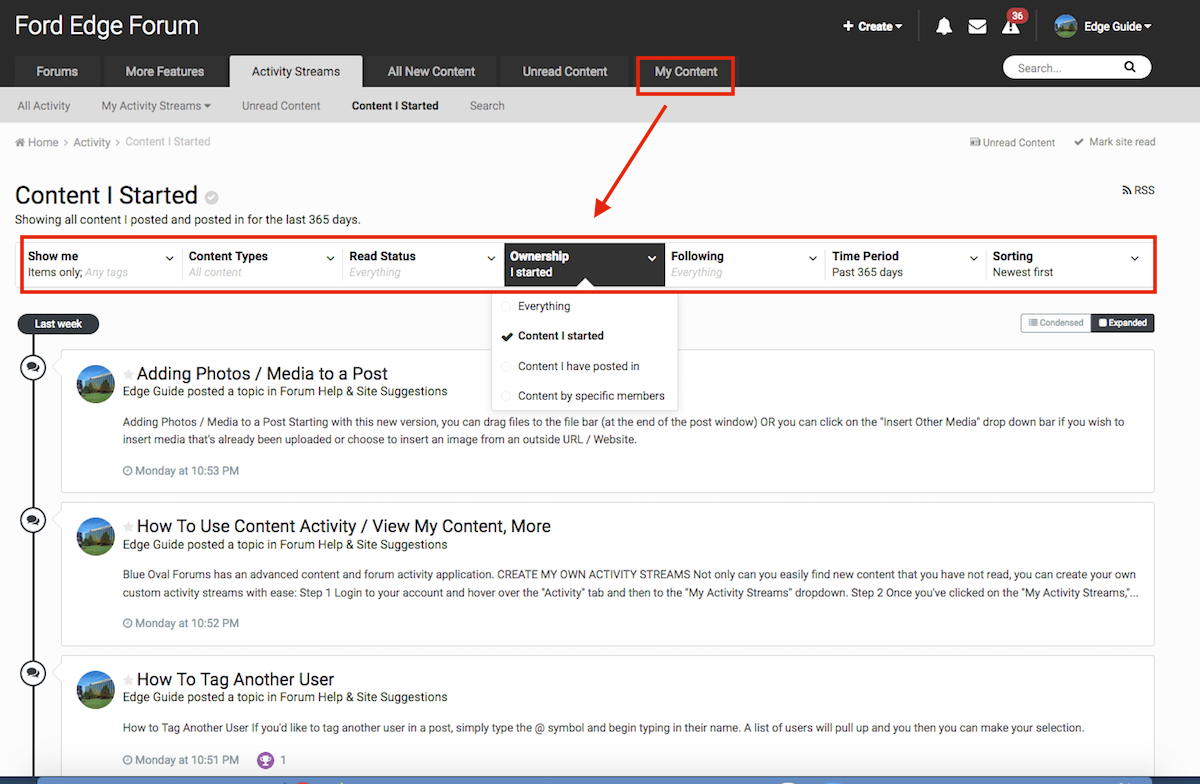Open How To Use Content Activity topic

coord(344,526)
